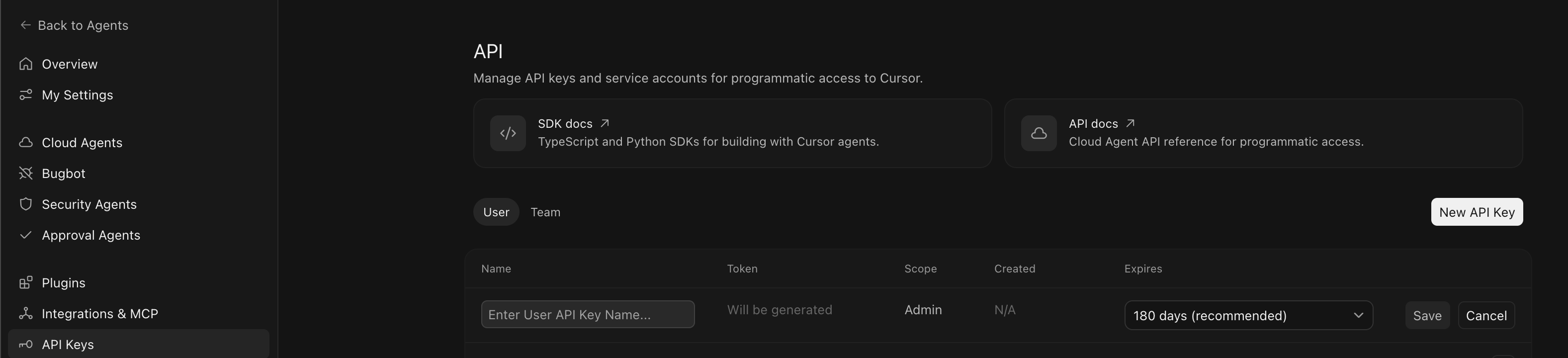The height and width of the screenshot is (358, 1568).
Task: Click the Approval Agents checkmark icon
Action: [x=25, y=235]
